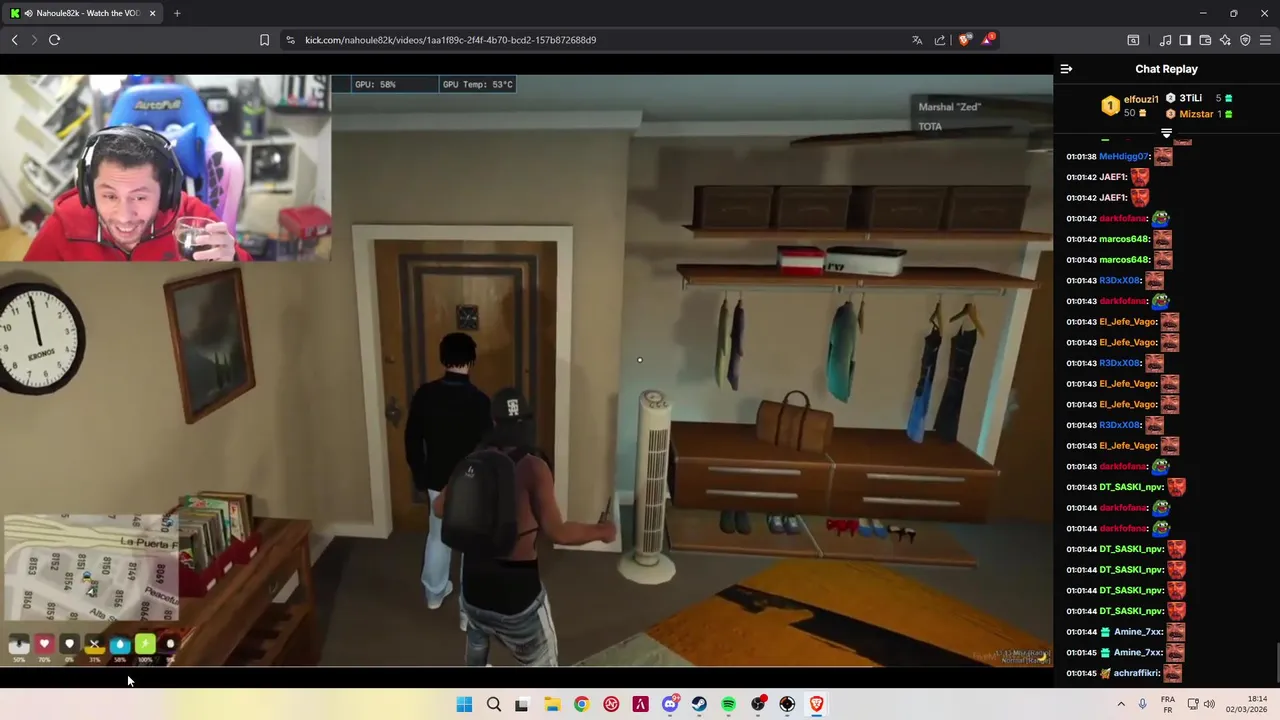Expand the gift leaderboard chevron
1280x720 pixels.
pos(1166,133)
